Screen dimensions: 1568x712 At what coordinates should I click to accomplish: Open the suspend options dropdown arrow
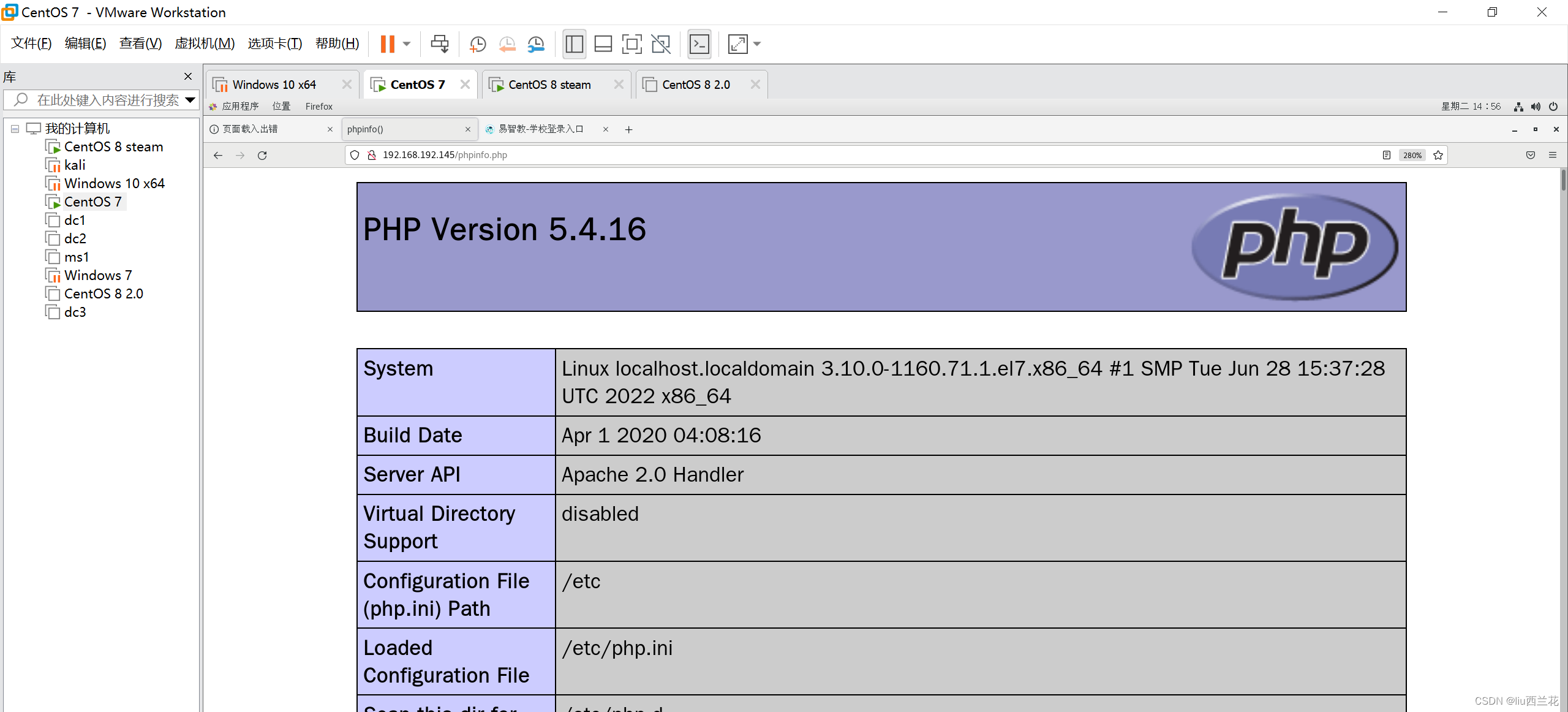(x=407, y=44)
